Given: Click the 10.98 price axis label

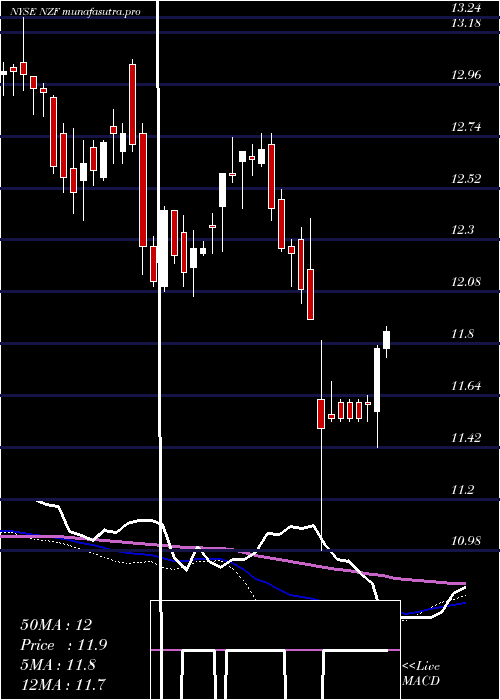Looking at the screenshot, I should (x=466, y=542).
